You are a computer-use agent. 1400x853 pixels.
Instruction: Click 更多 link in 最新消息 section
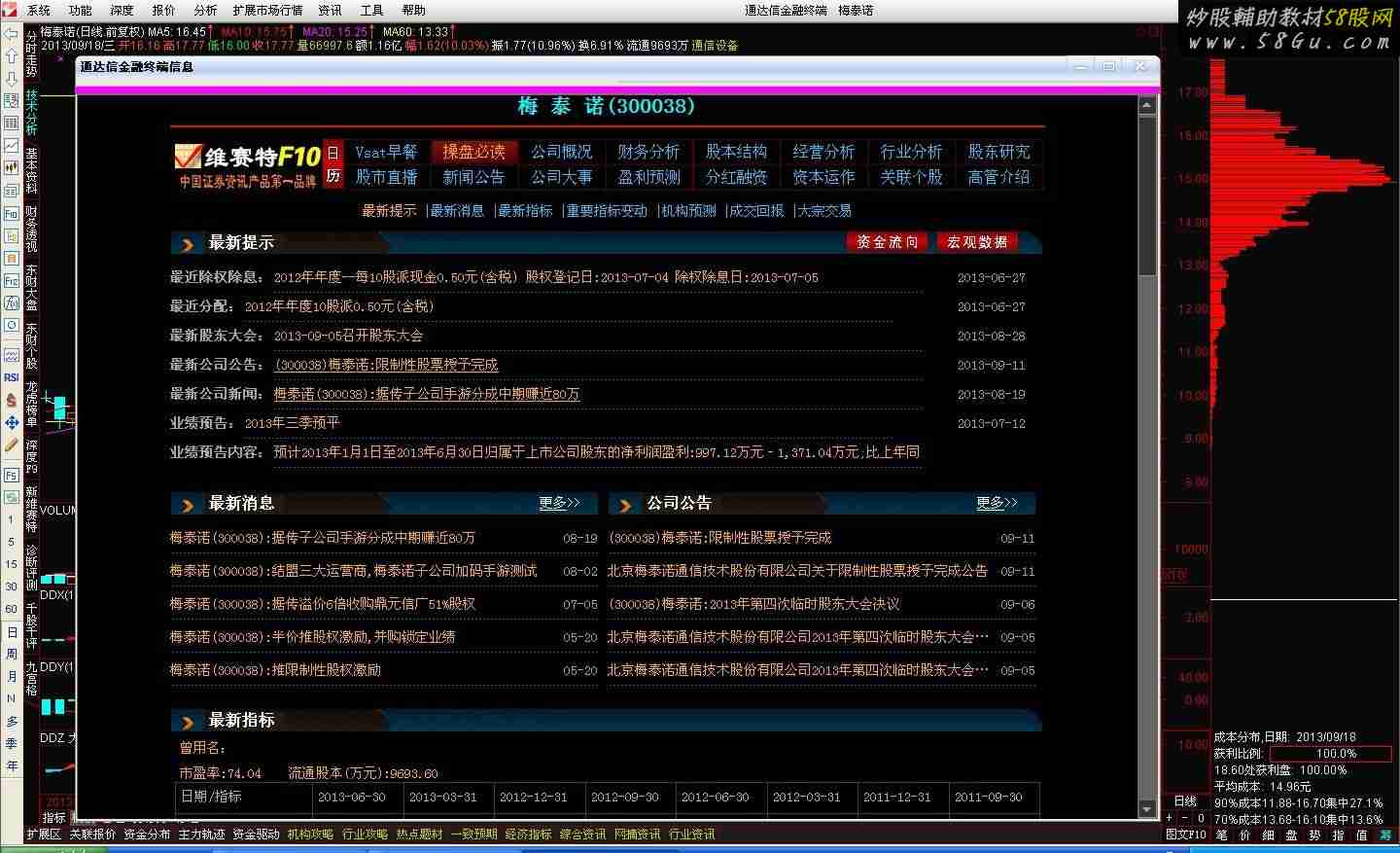click(x=559, y=503)
